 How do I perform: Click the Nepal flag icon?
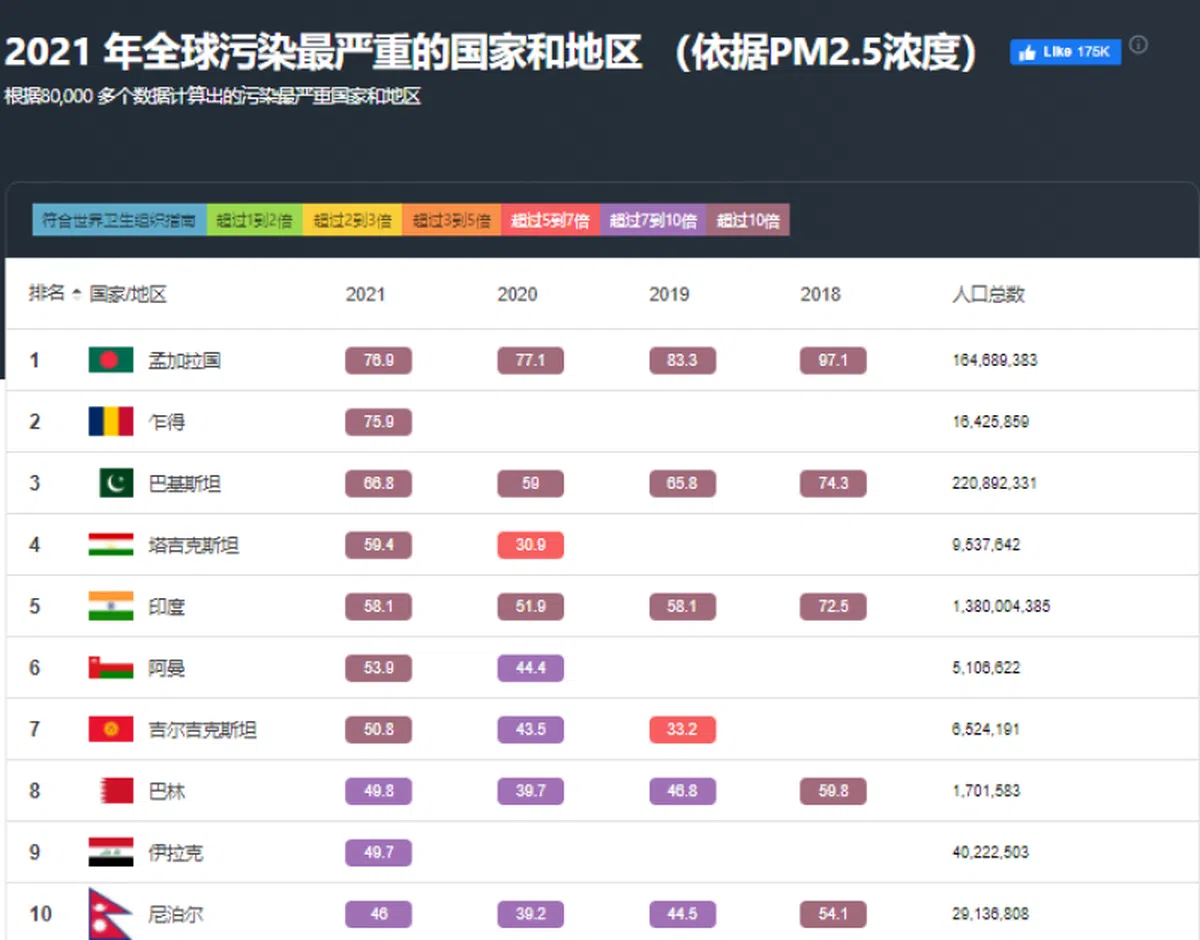[x=108, y=913]
